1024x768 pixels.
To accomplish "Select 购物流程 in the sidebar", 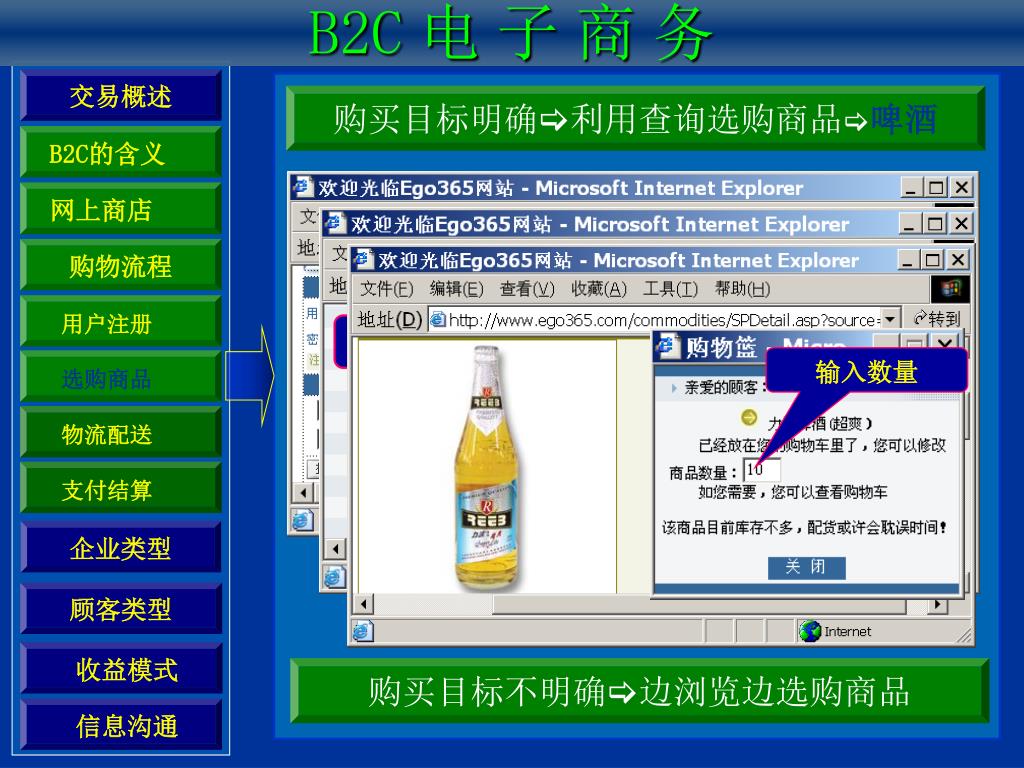I will (121, 266).
